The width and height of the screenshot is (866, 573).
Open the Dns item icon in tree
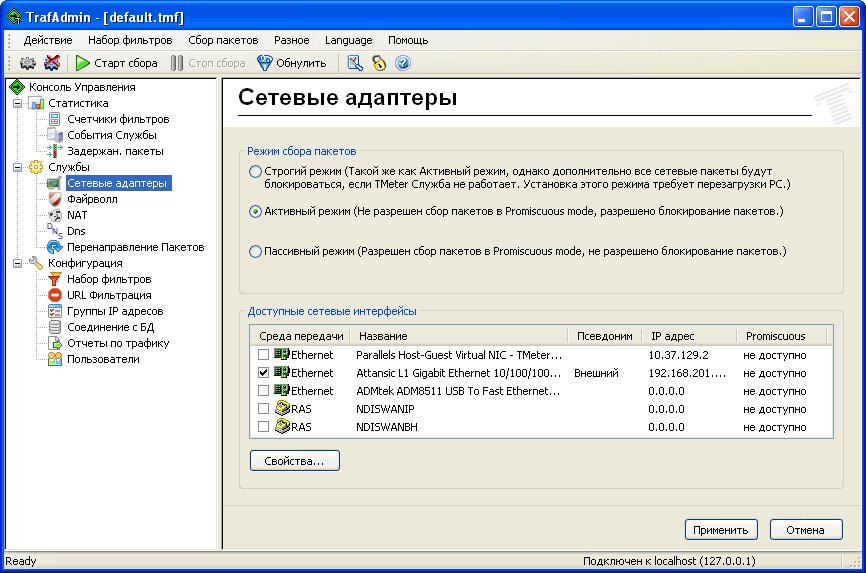(x=55, y=231)
